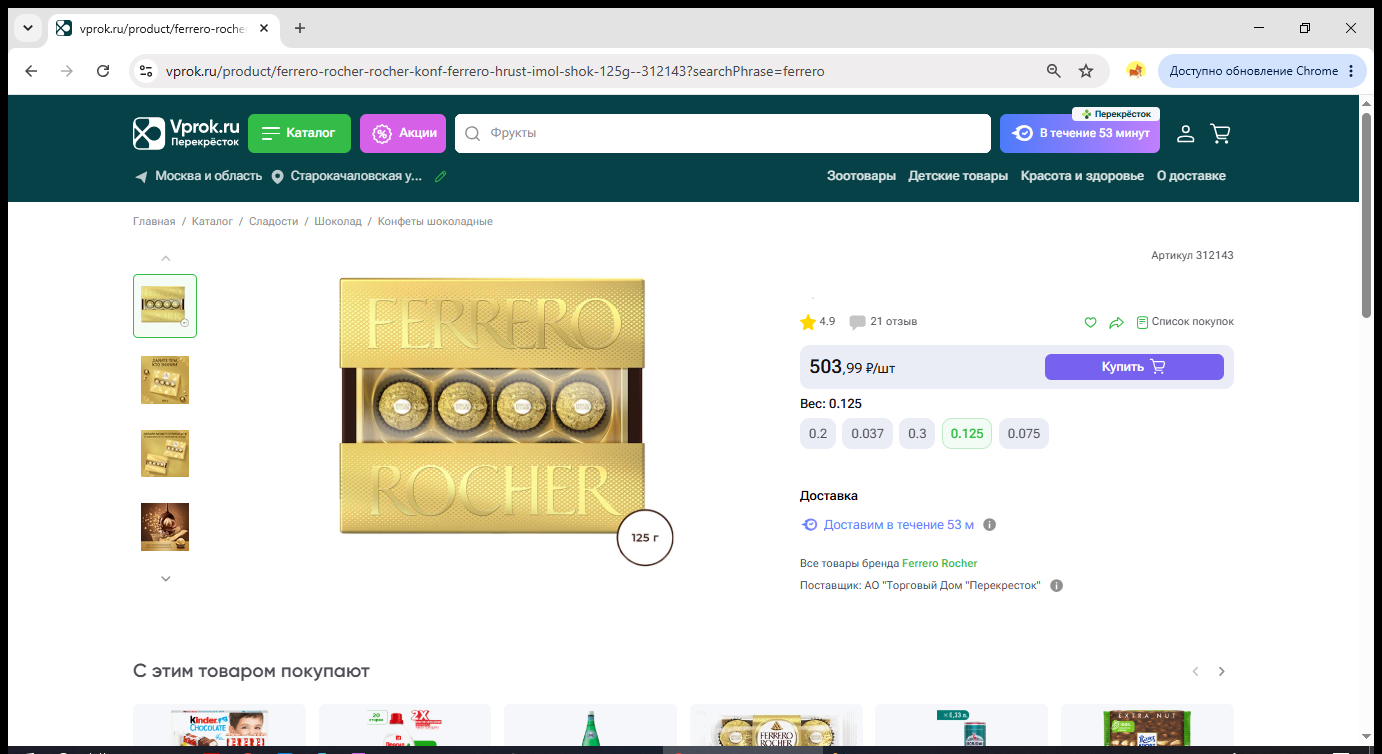Bookmark this page with the star icon
The height and width of the screenshot is (754, 1382).
[1086, 71]
